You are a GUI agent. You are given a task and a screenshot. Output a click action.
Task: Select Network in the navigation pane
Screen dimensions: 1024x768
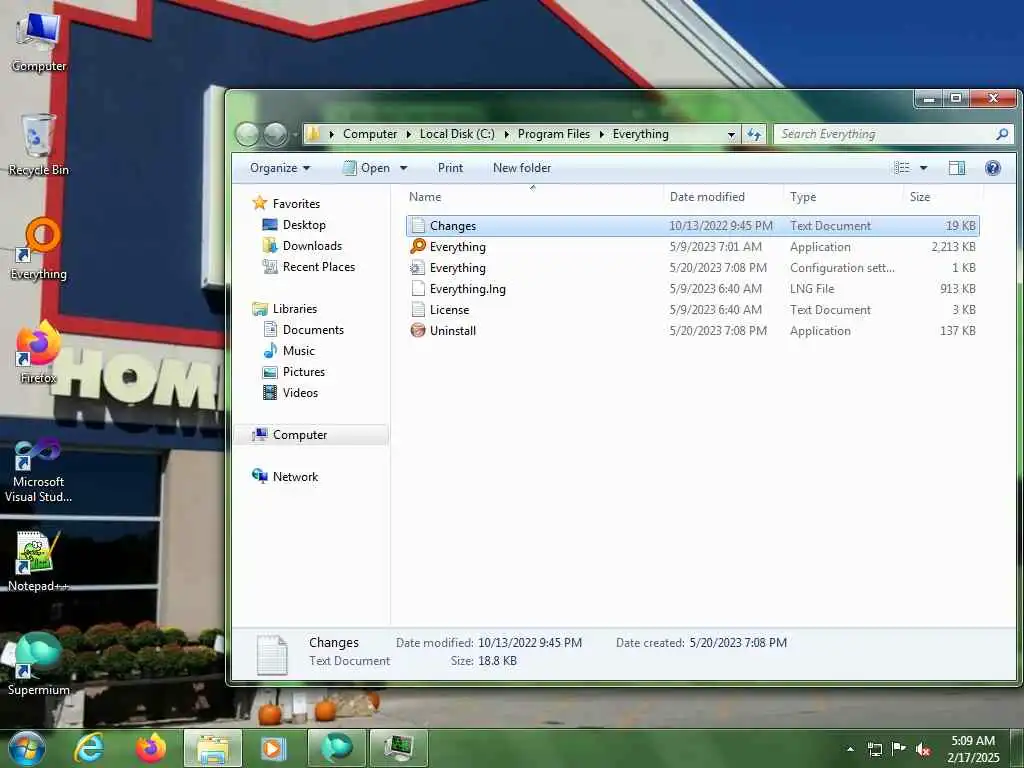pyautogui.click(x=295, y=477)
